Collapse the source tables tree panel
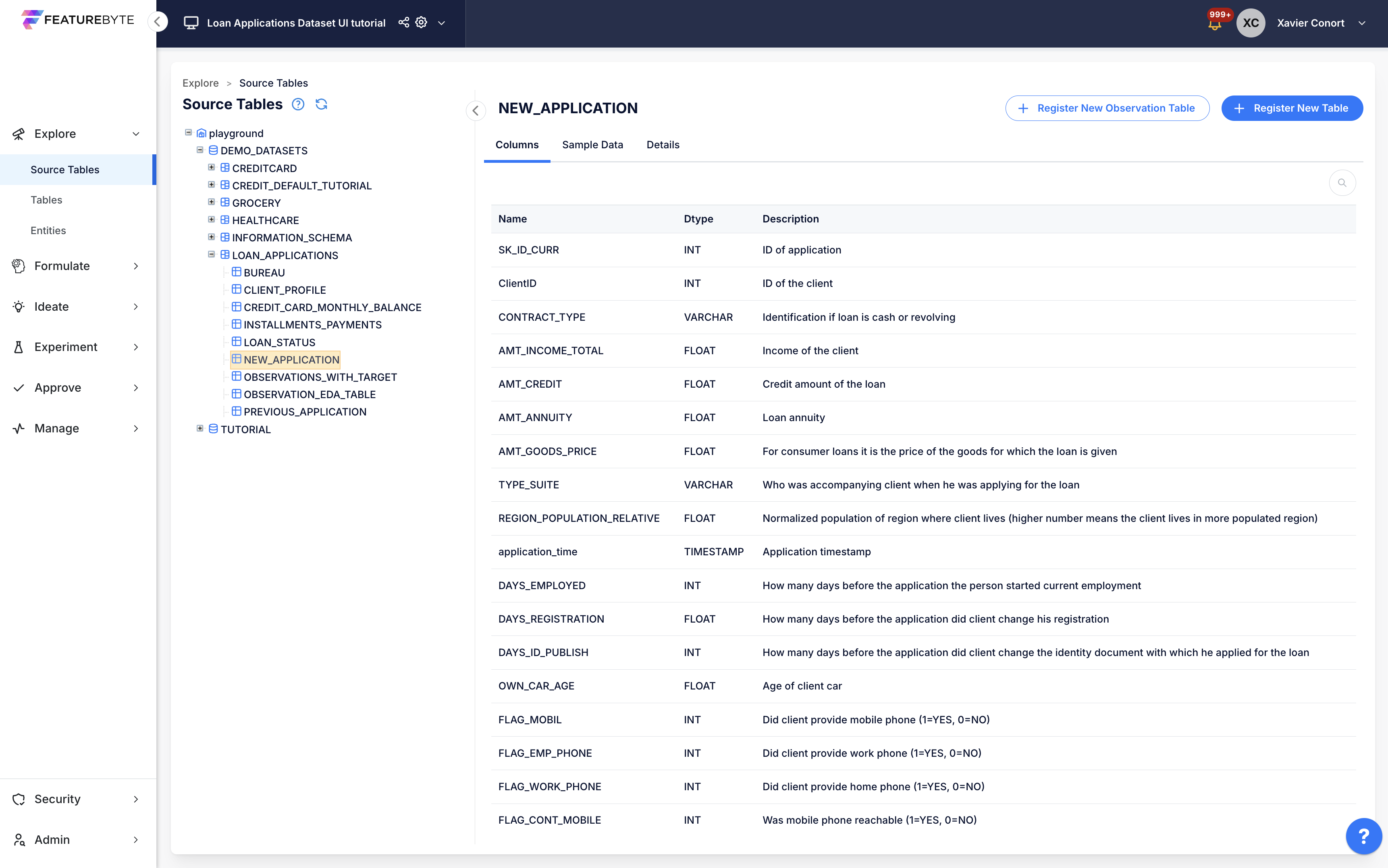 click(x=475, y=110)
